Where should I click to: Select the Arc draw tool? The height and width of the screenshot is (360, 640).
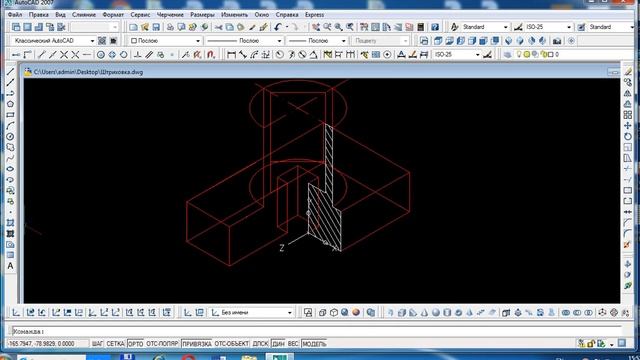tap(10, 126)
